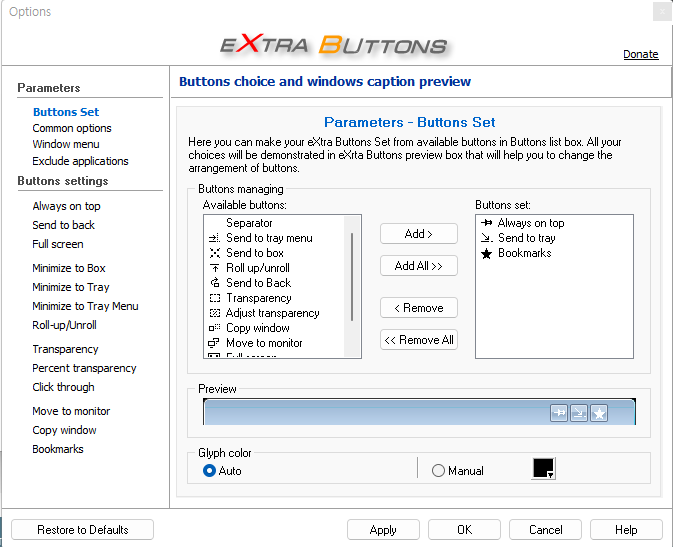Click the Bookmarks star button in preview caption
This screenshot has width=673, height=547.
(x=599, y=413)
